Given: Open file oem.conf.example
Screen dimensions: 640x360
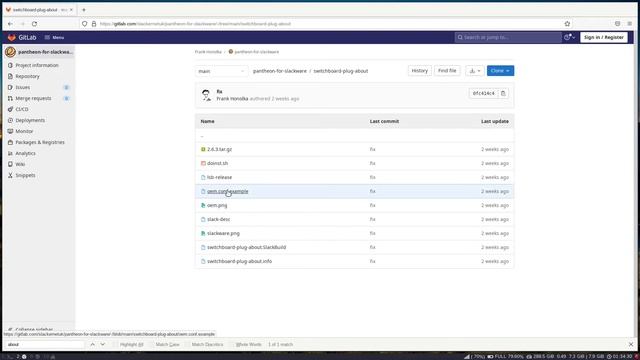Looking at the screenshot, I should pos(227,191).
